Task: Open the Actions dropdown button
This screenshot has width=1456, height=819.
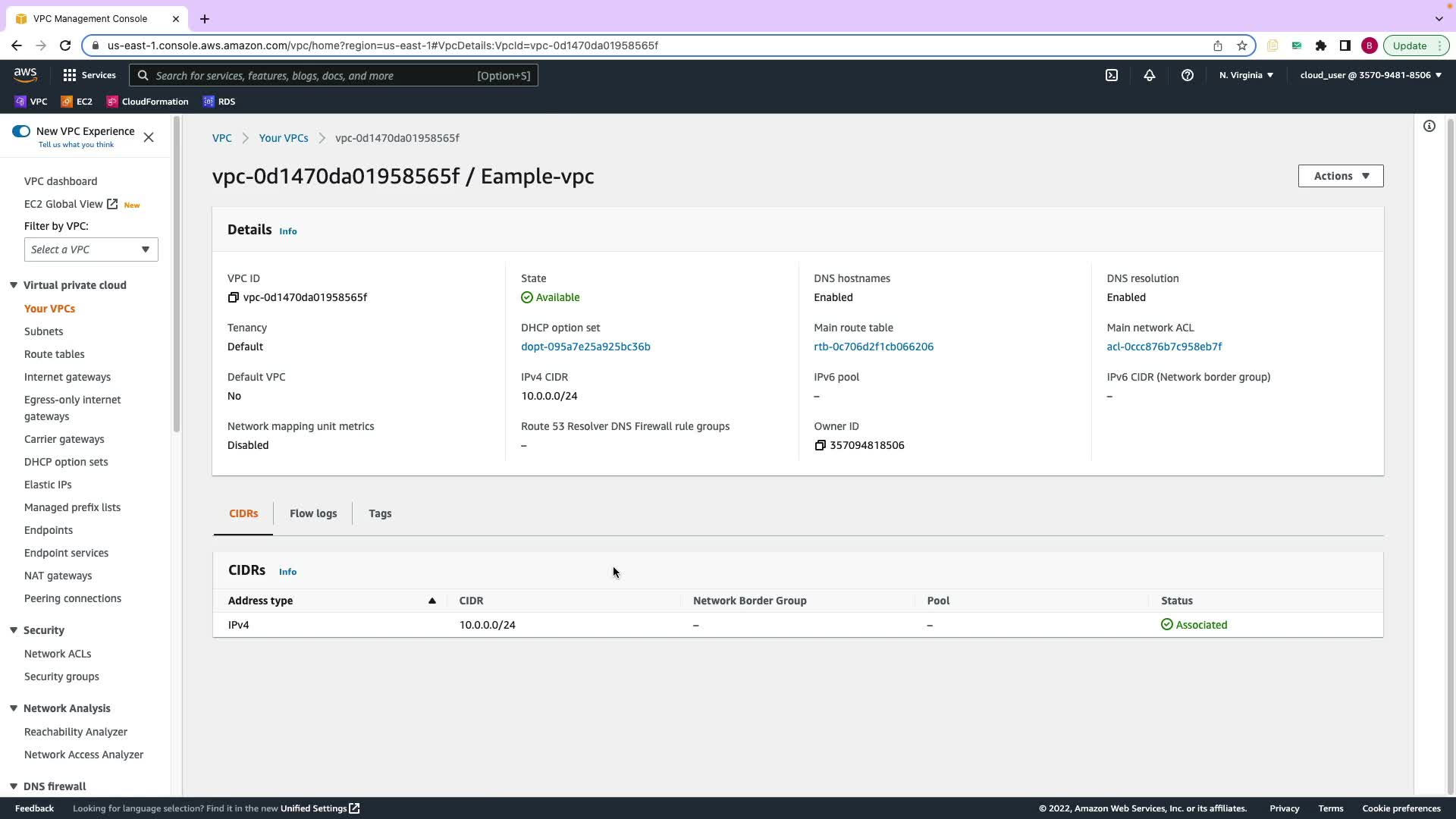Action: click(x=1340, y=176)
